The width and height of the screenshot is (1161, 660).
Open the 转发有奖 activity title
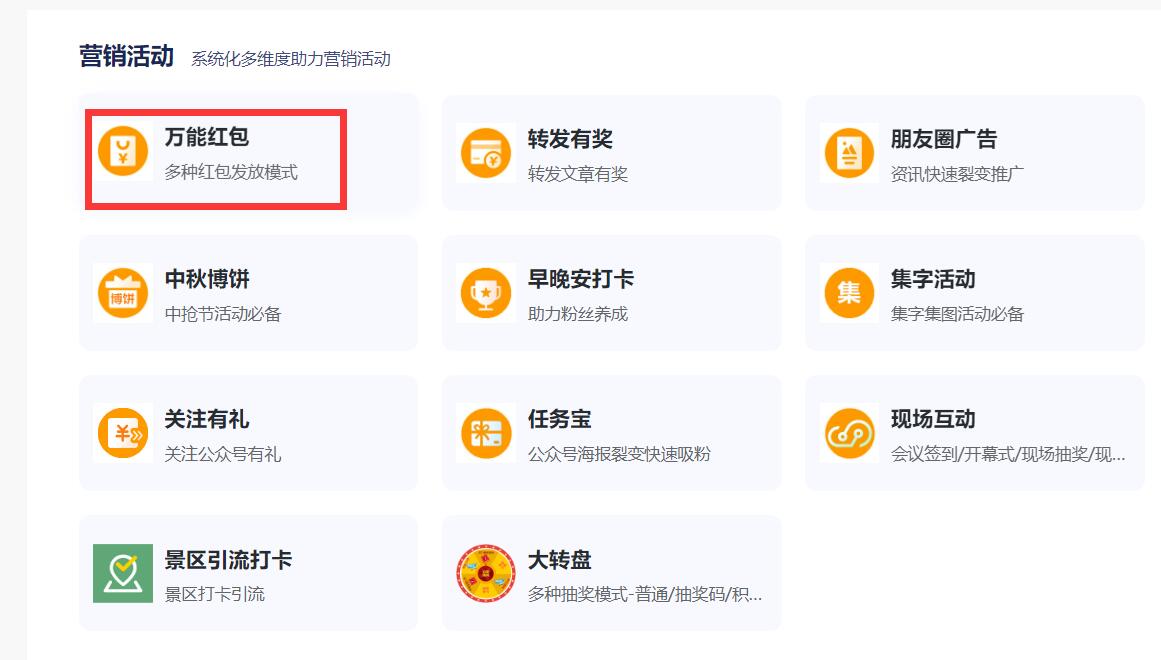(570, 139)
